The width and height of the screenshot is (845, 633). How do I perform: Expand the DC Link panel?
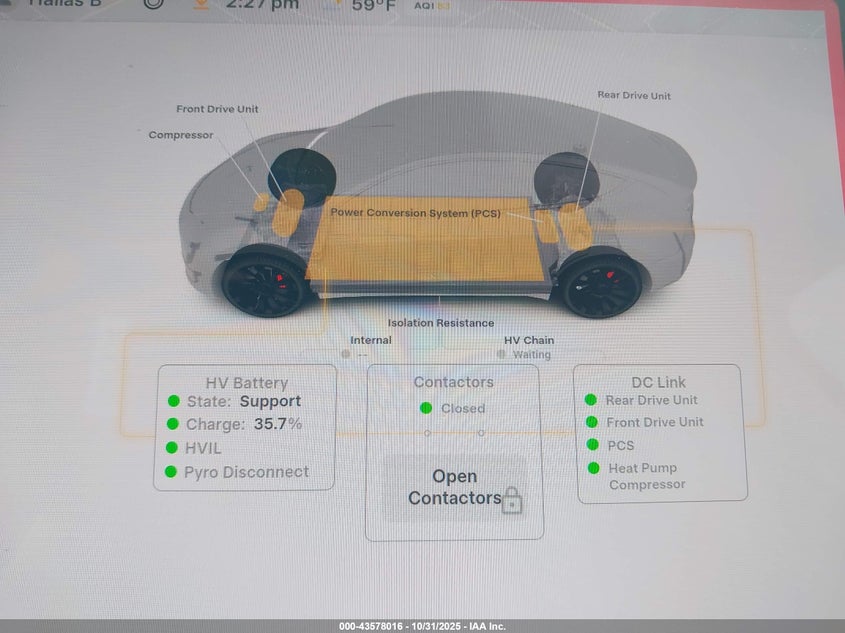(x=659, y=382)
